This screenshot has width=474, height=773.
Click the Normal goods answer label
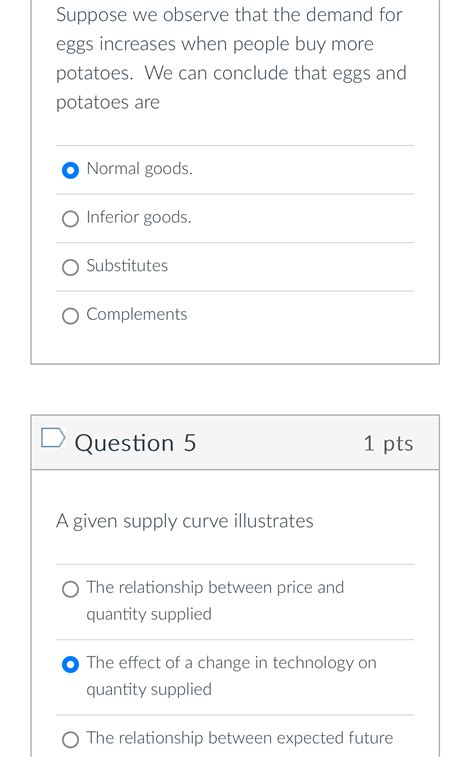tap(140, 169)
